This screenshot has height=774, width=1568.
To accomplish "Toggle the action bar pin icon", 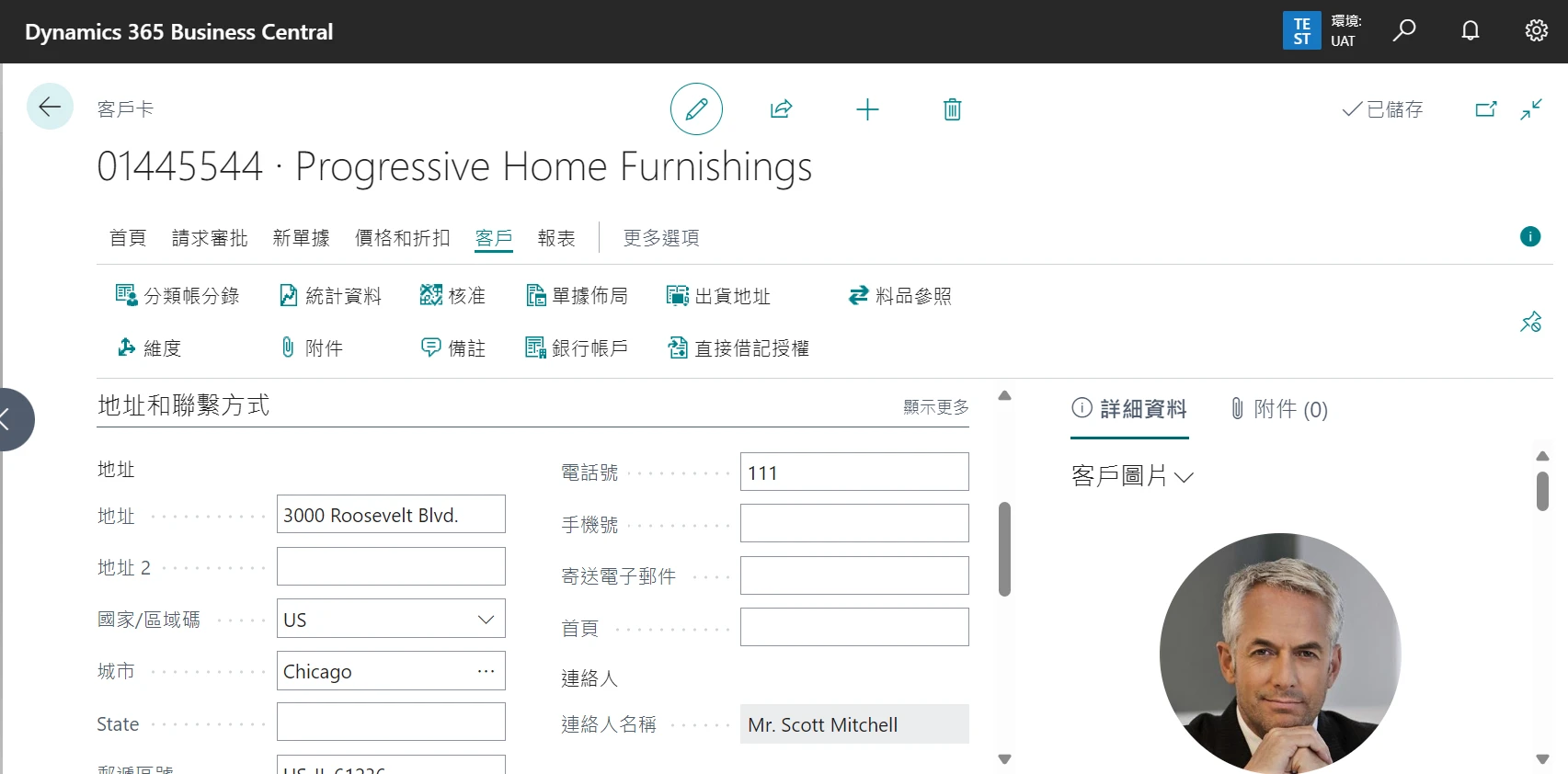I will click(x=1530, y=323).
